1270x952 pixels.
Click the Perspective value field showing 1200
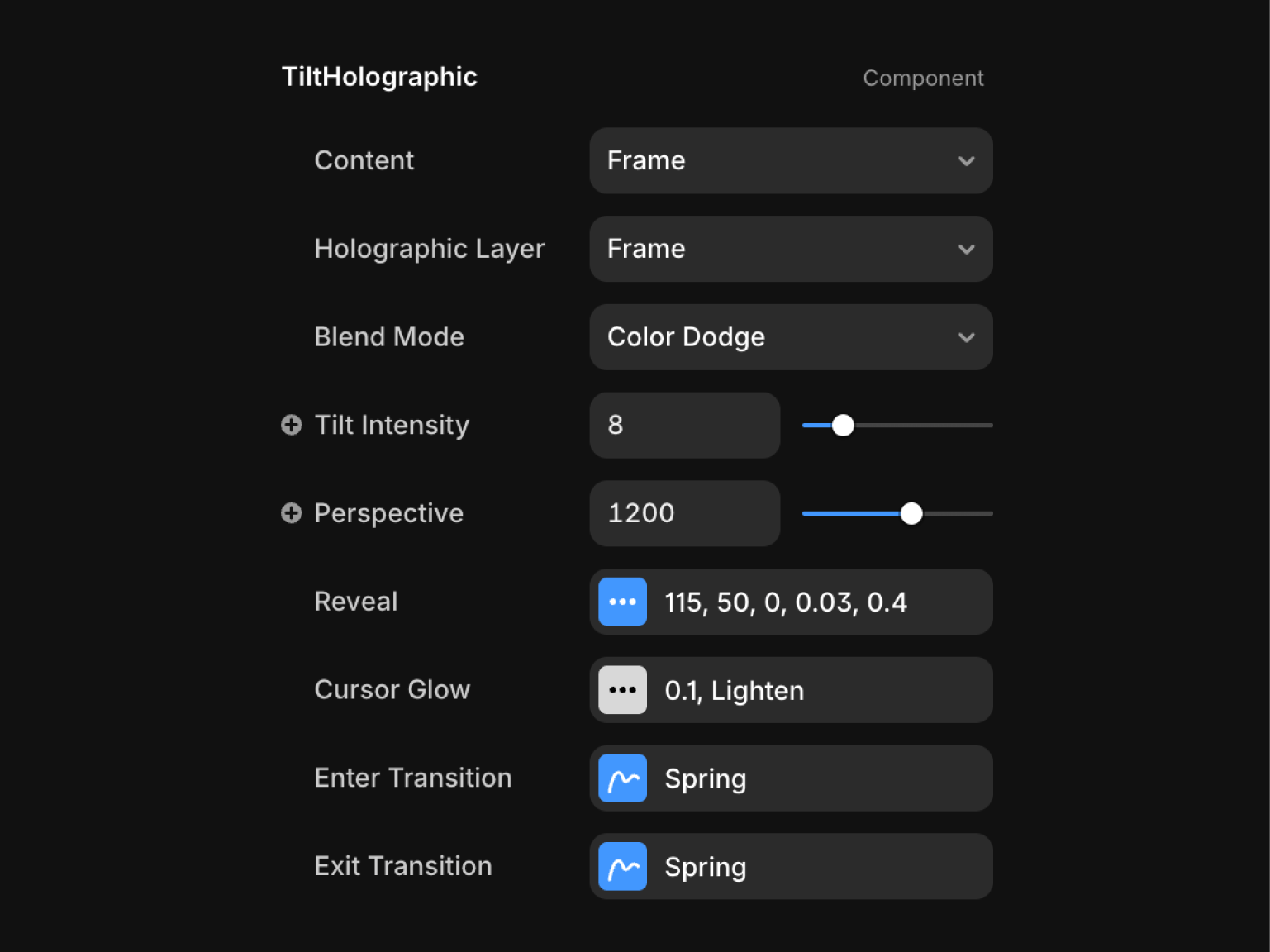coord(684,513)
